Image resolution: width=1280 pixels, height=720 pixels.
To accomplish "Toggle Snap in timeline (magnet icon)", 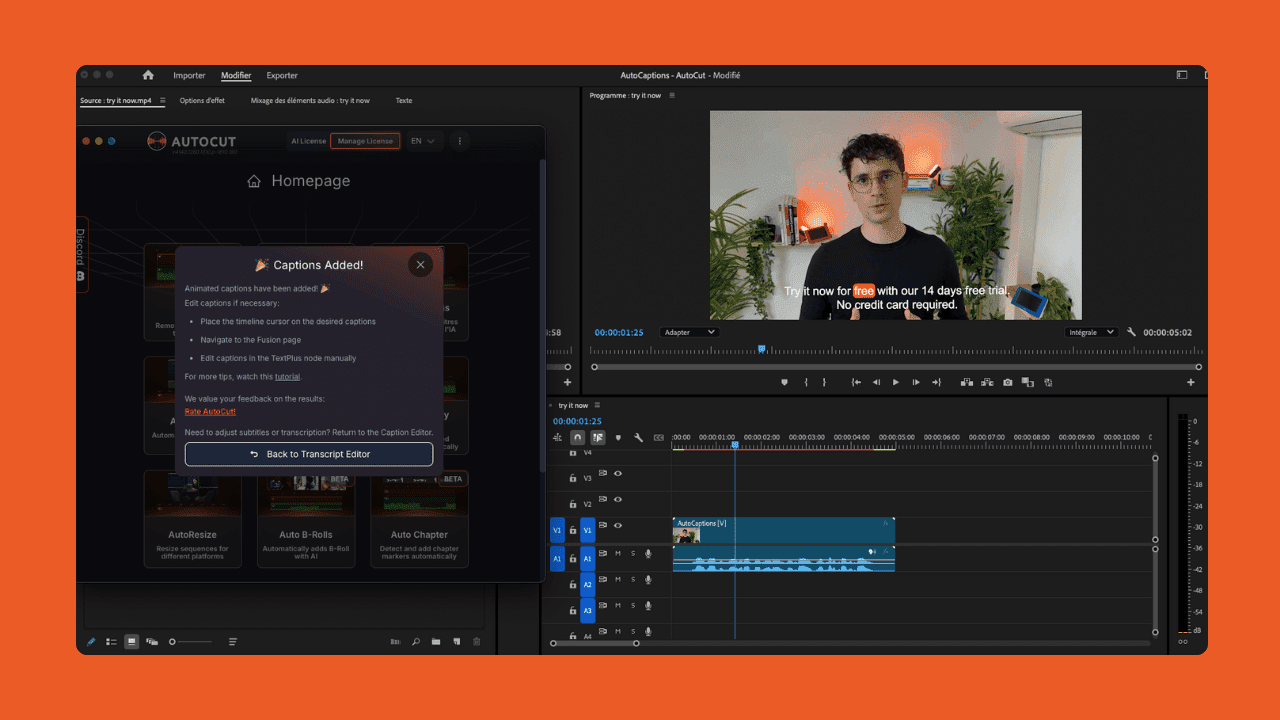I will tap(578, 437).
